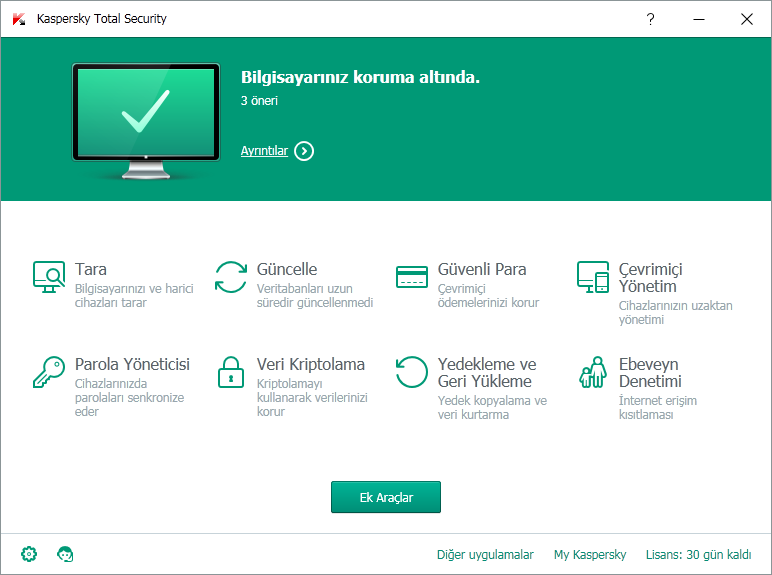Image resolution: width=772 pixels, height=575 pixels.
Task: Select the Çevrimiçi Yönetim heading
Action: point(650,278)
